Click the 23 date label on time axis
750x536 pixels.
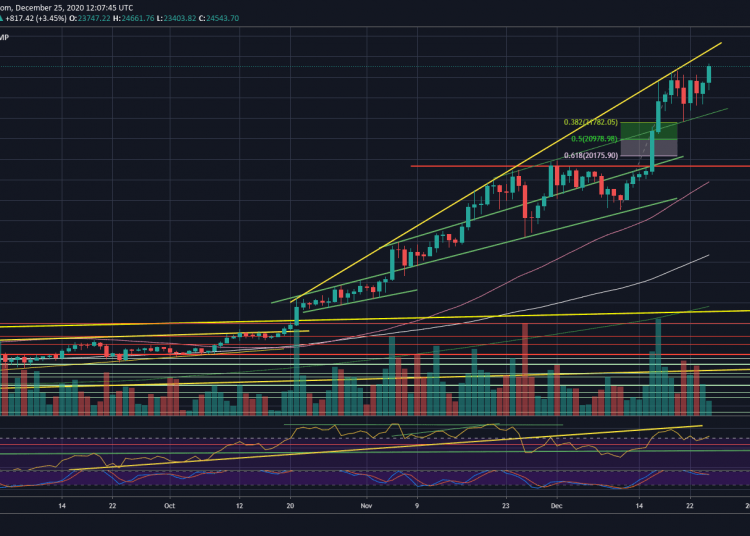pyautogui.click(x=506, y=507)
